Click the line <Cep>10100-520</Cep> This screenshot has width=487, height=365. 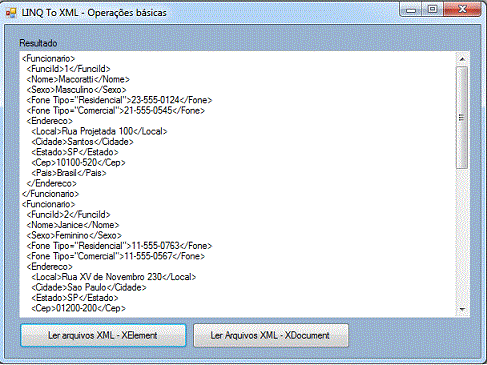[x=78, y=163]
